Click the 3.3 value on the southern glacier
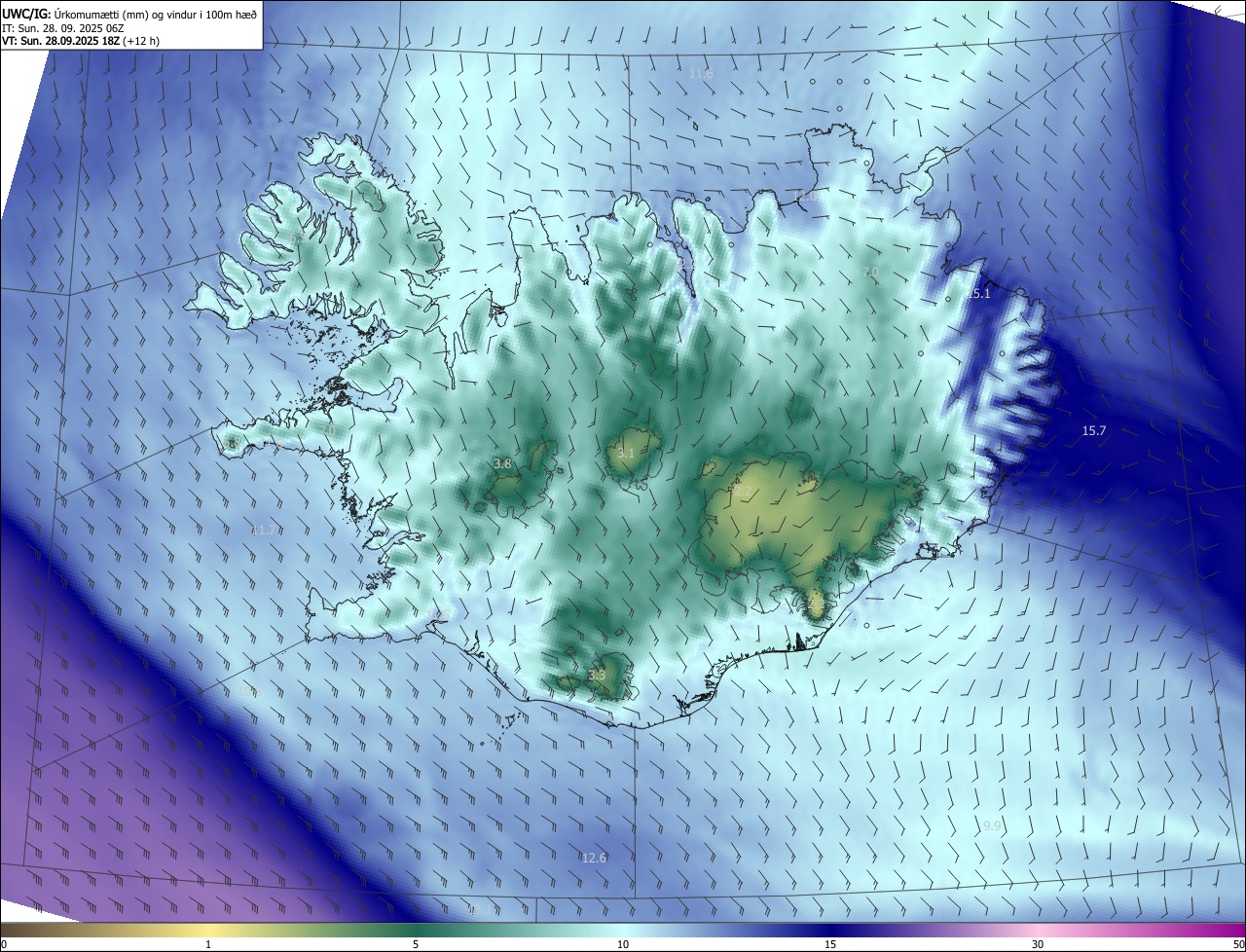This screenshot has width=1246, height=952. click(x=597, y=675)
